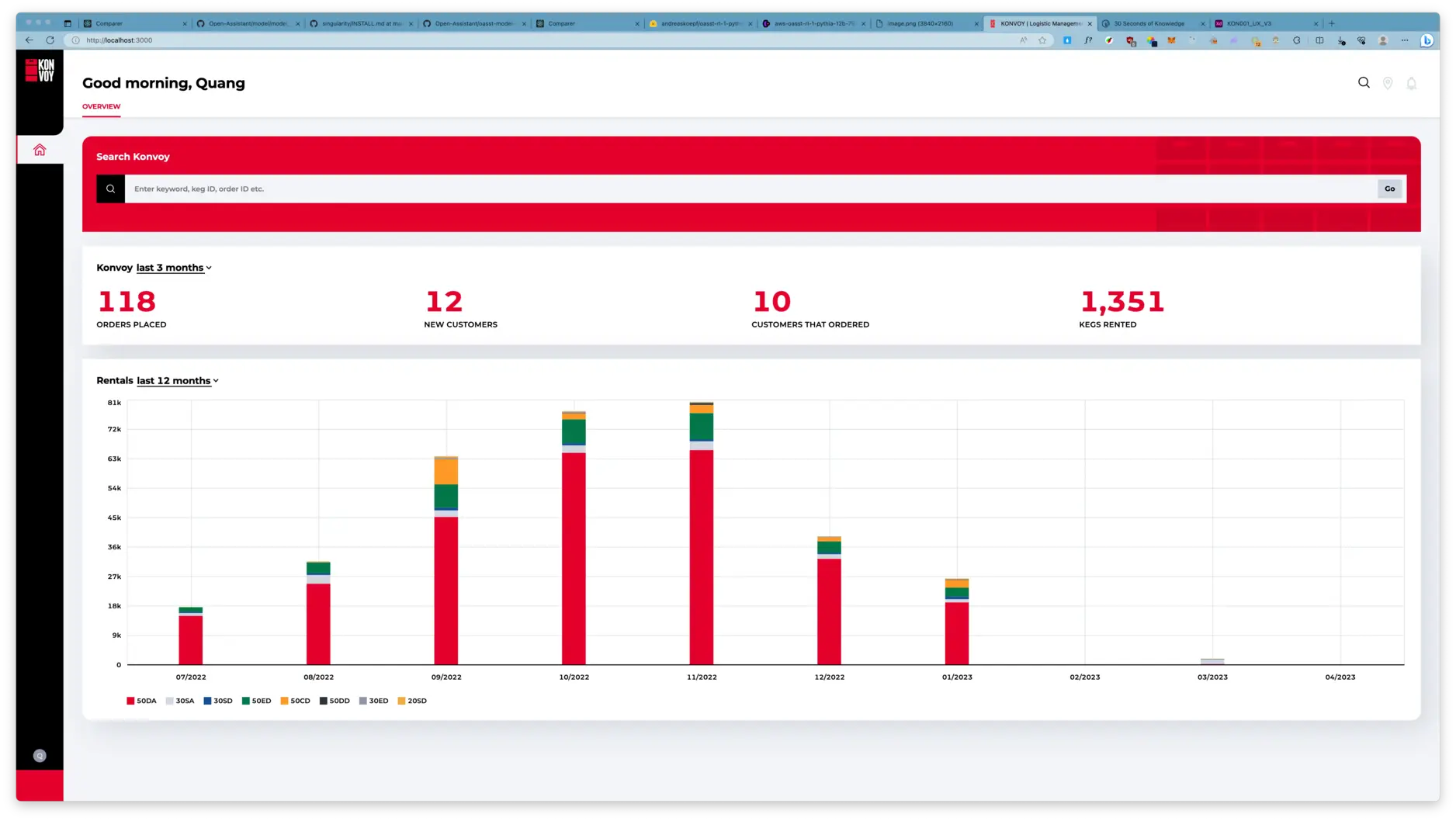
Task: Switch to the singularity/INSTALL.md tab
Action: [360, 23]
